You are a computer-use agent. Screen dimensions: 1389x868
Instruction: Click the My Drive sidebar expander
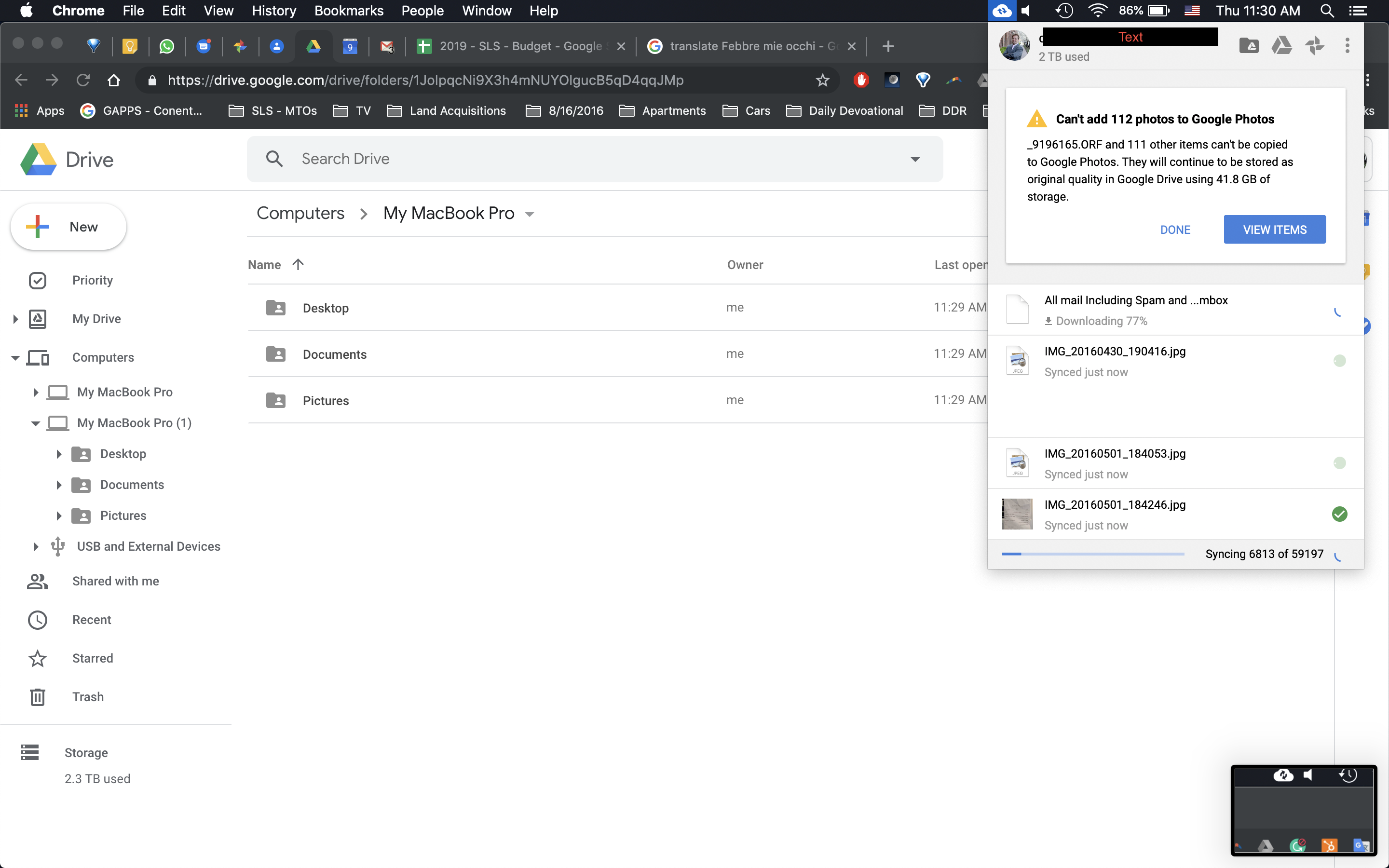(15, 318)
